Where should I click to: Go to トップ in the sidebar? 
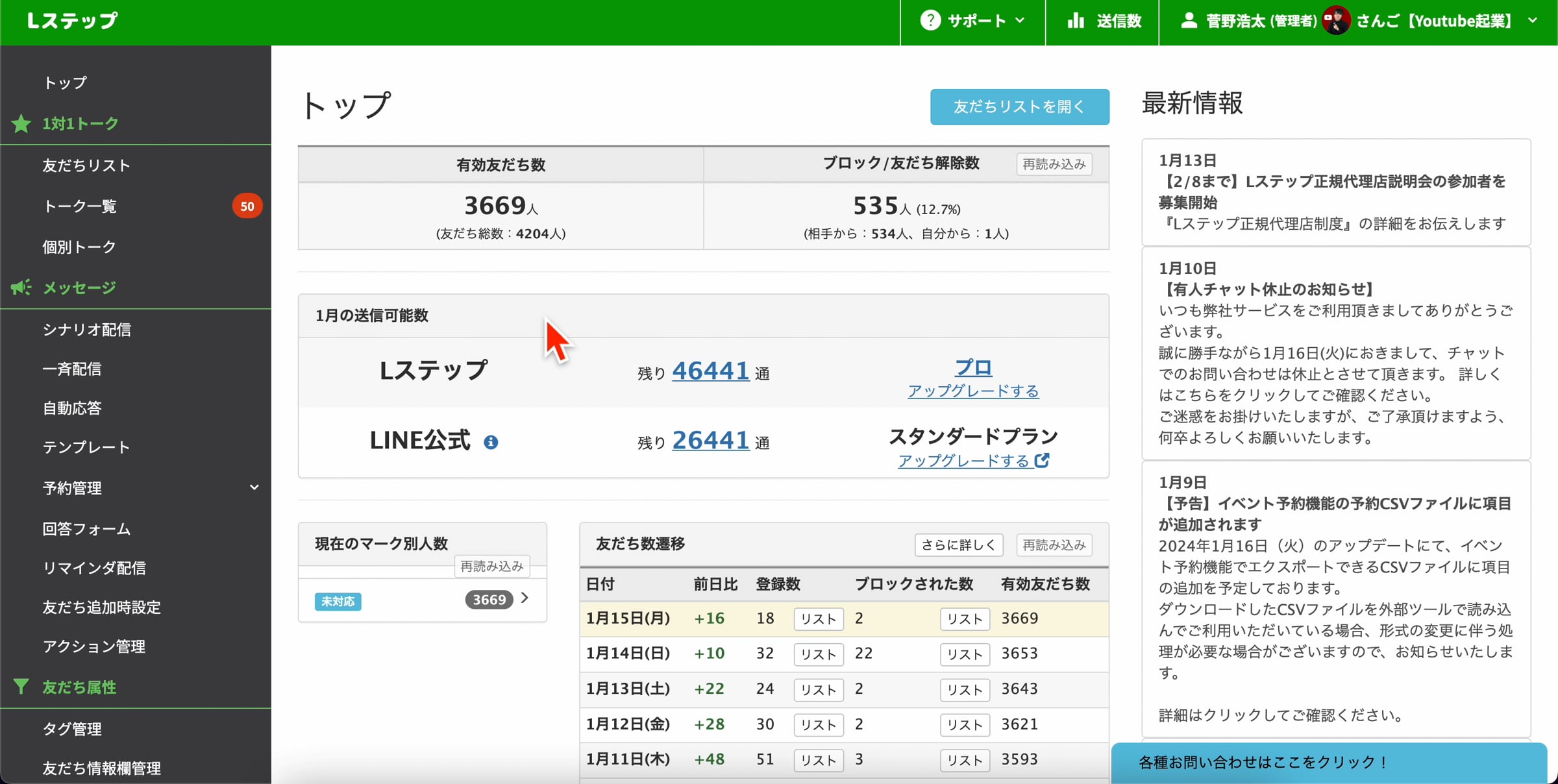point(65,82)
